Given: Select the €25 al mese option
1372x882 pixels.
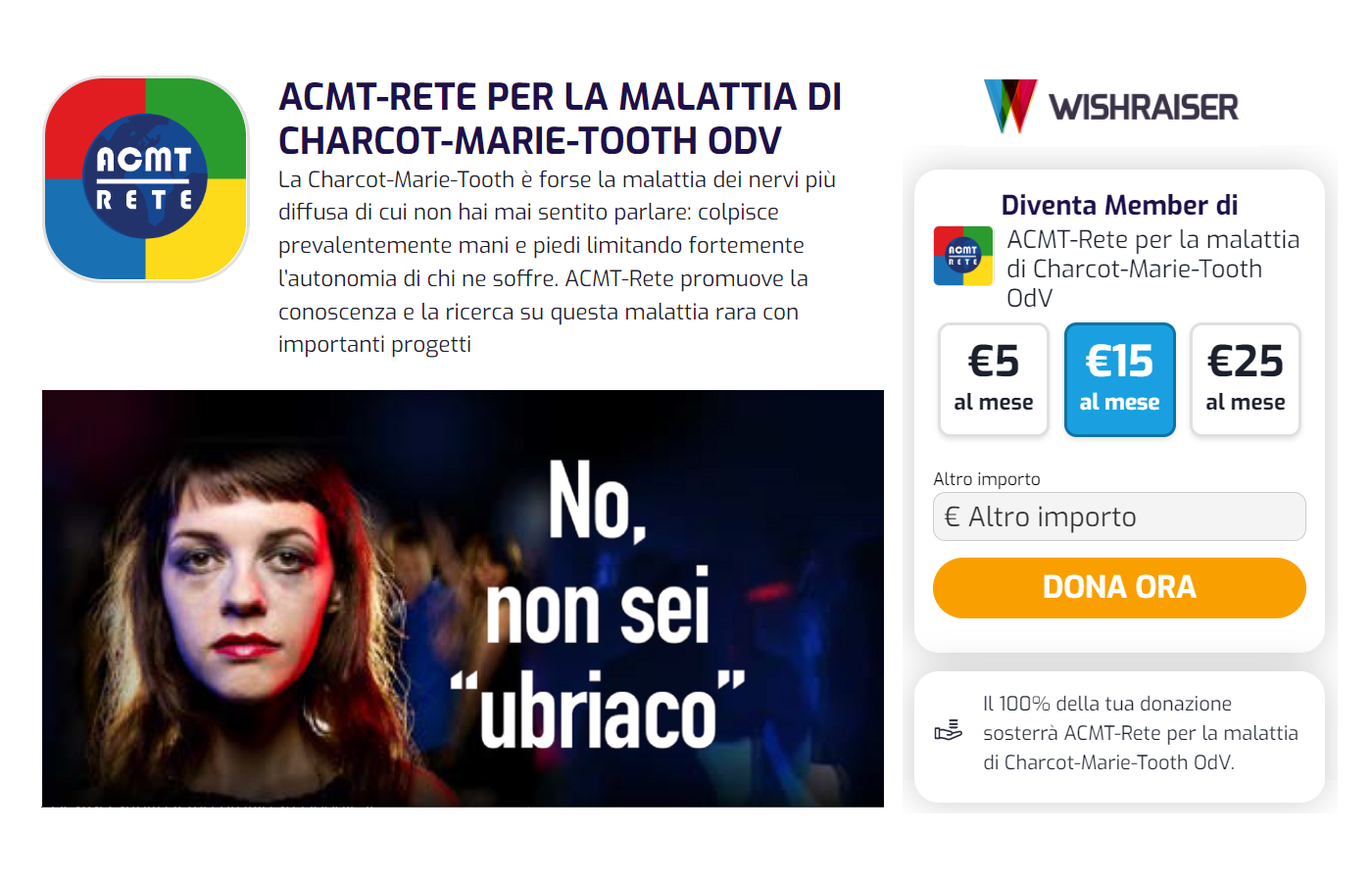Looking at the screenshot, I should pos(1246,379).
